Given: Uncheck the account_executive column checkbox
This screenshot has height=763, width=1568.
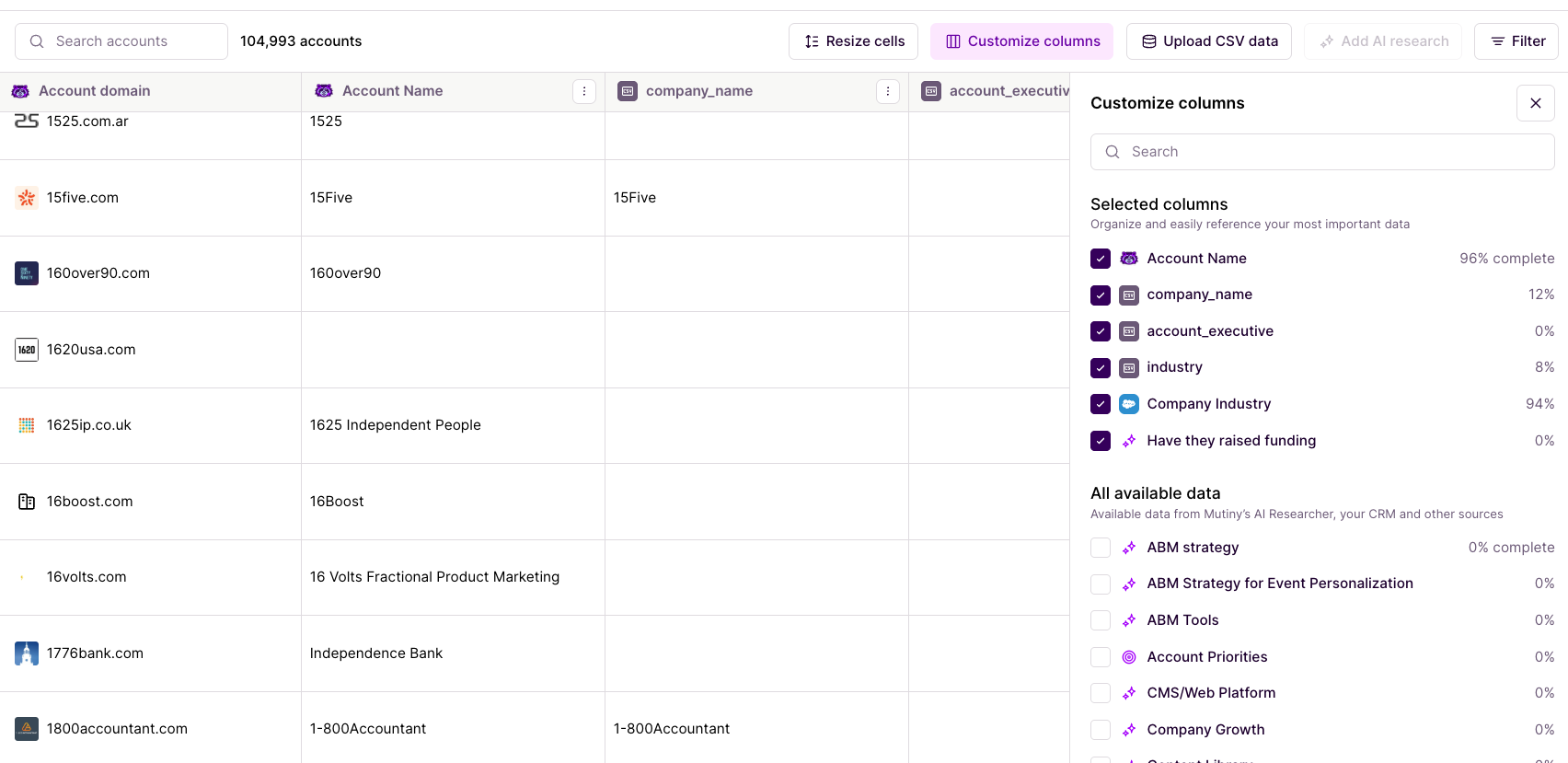Looking at the screenshot, I should coord(1101,331).
